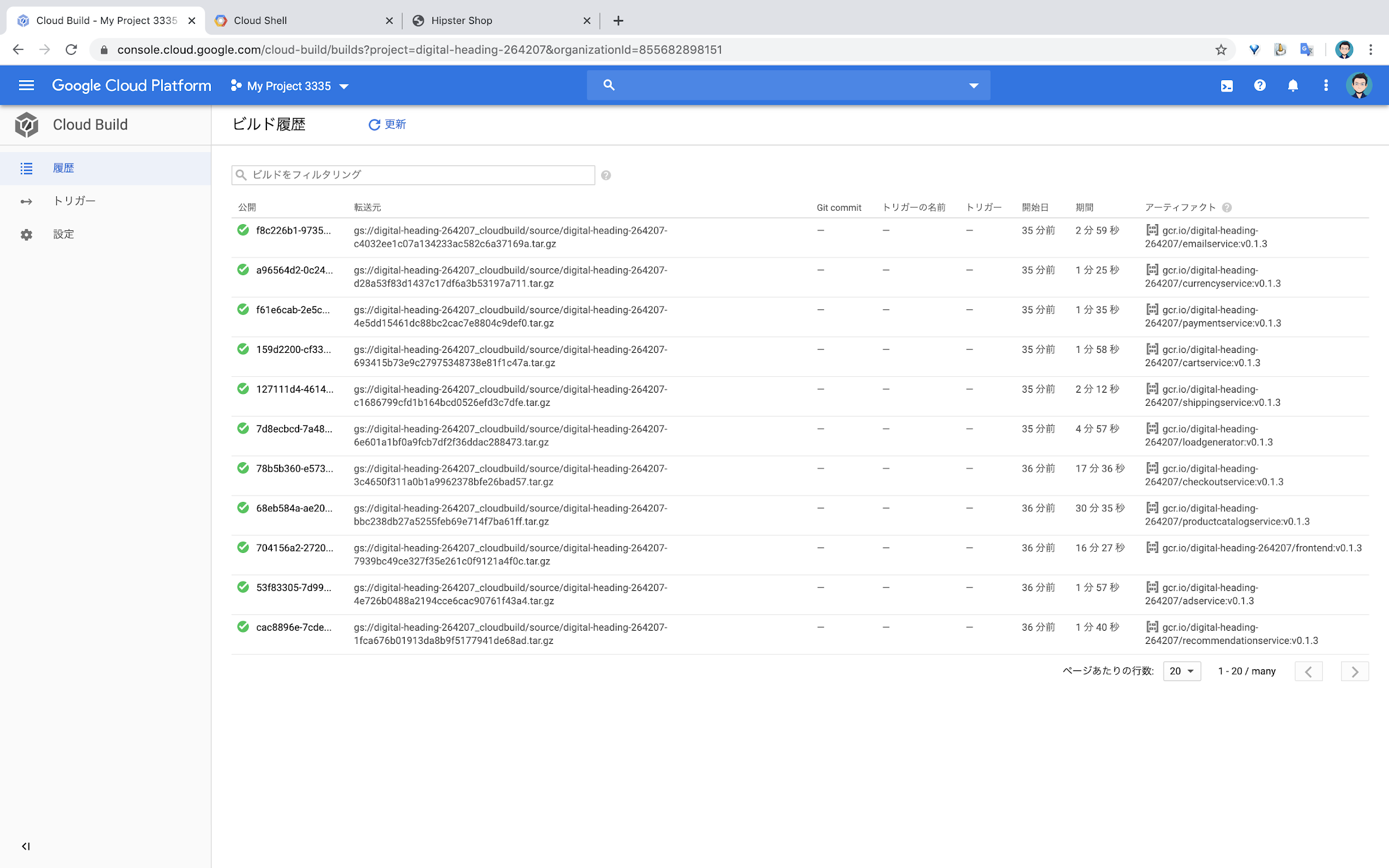Collapse the left sidebar panel
Viewport: 1389px width, 868px height.
click(26, 847)
